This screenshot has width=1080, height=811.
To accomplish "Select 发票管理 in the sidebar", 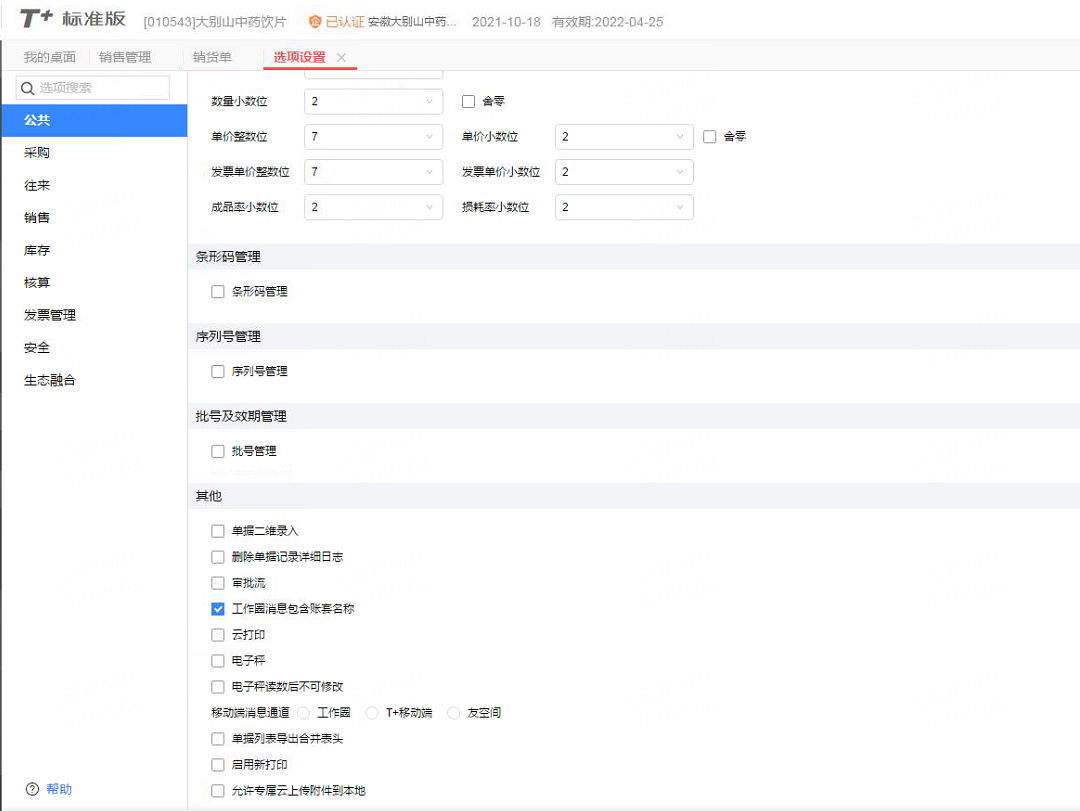I will point(94,315).
